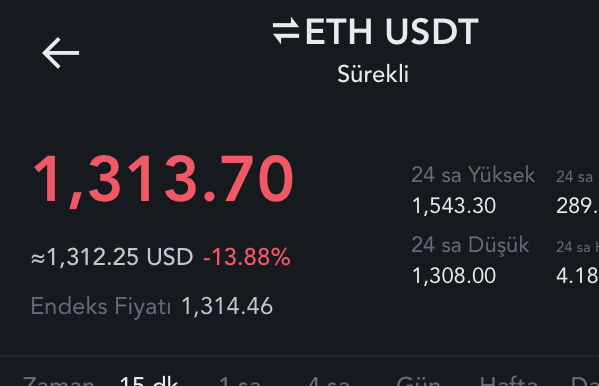
Task: Tap the swap arrows icon beside ETH USDT
Action: point(286,31)
